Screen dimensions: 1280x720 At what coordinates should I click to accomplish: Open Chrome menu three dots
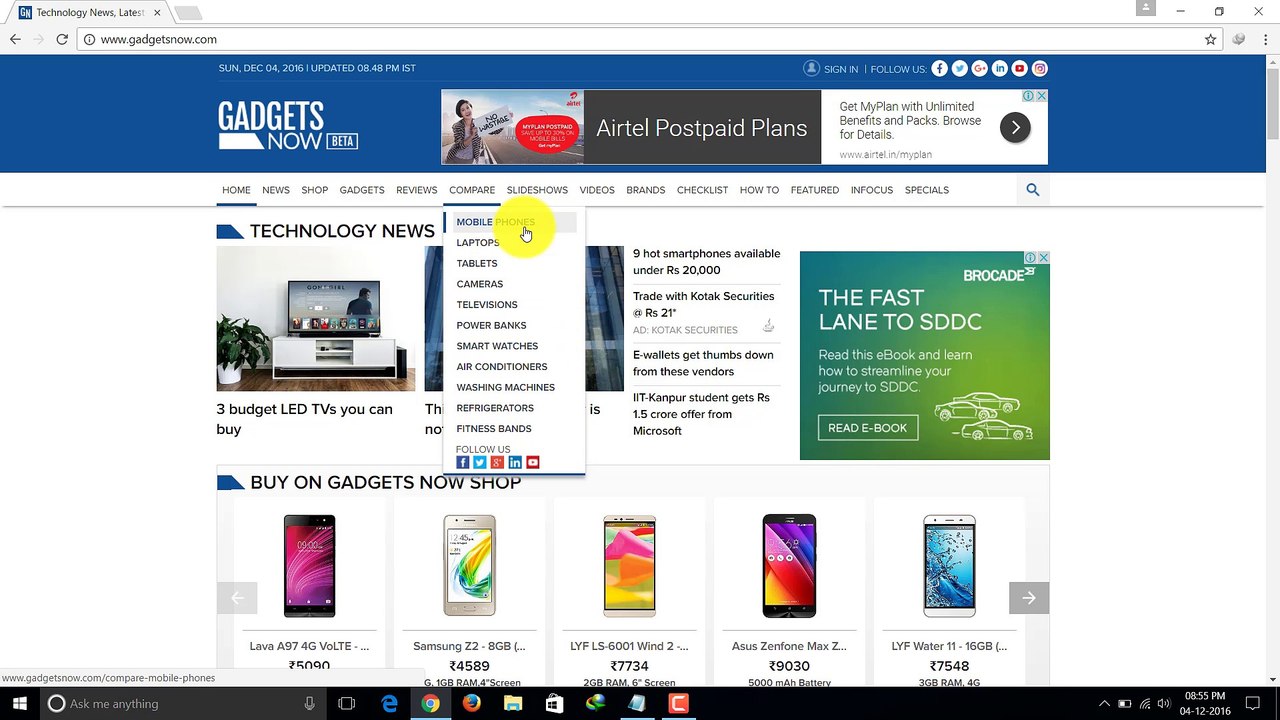tap(1265, 39)
